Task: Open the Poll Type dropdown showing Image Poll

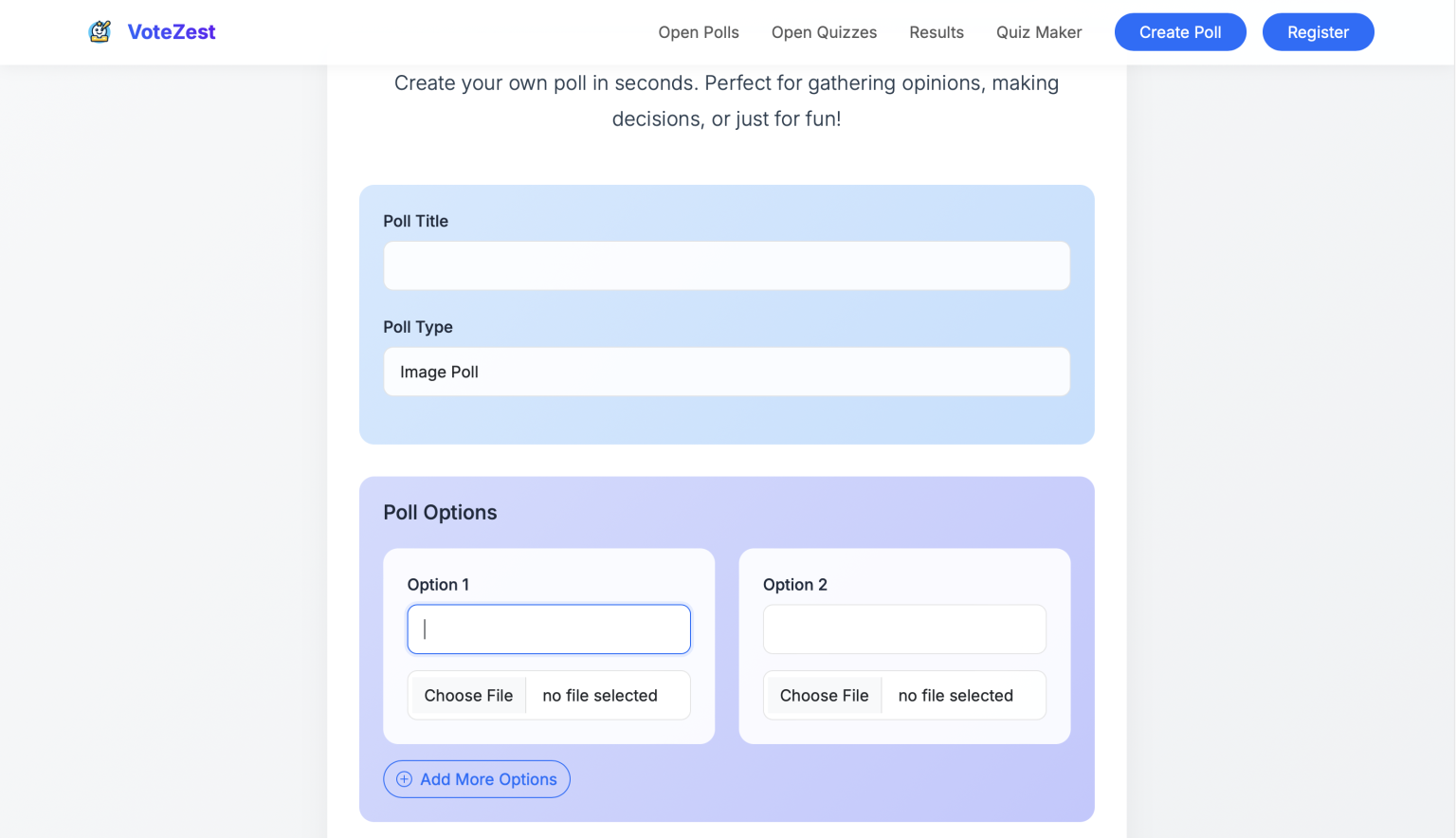Action: [x=726, y=372]
